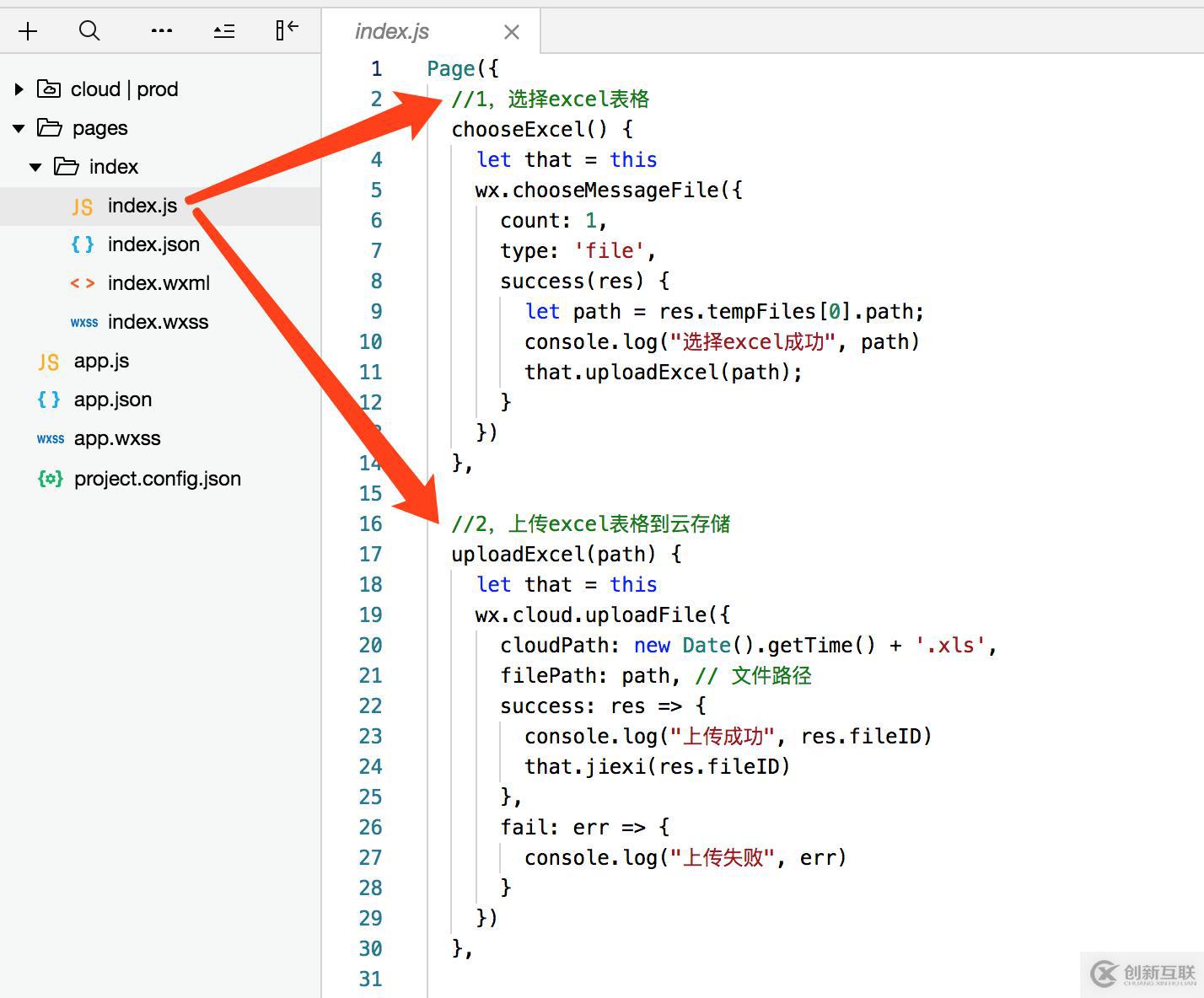Click line number 31 in gutter
Screen dimensions: 1204x998
[370, 979]
